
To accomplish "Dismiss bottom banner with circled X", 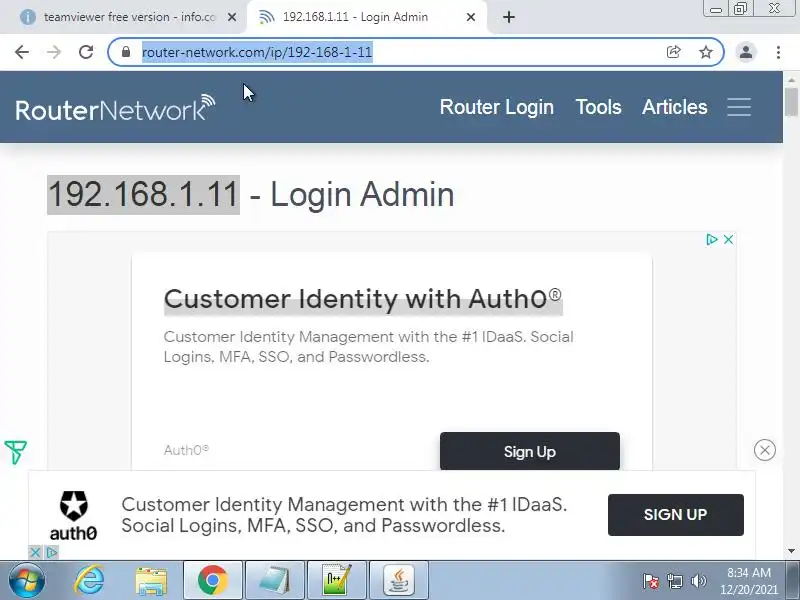I will [x=764, y=450].
